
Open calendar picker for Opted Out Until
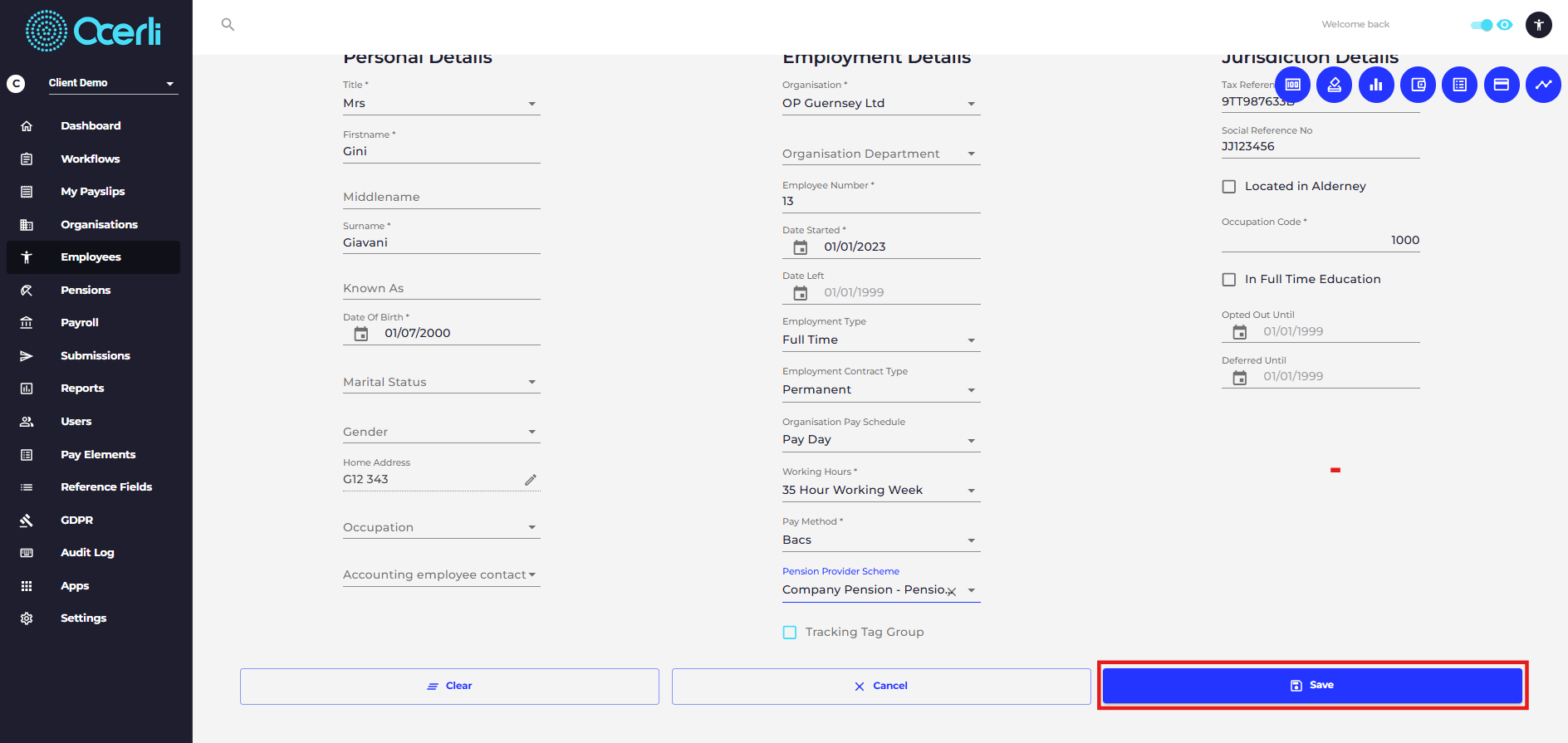coord(1240,332)
